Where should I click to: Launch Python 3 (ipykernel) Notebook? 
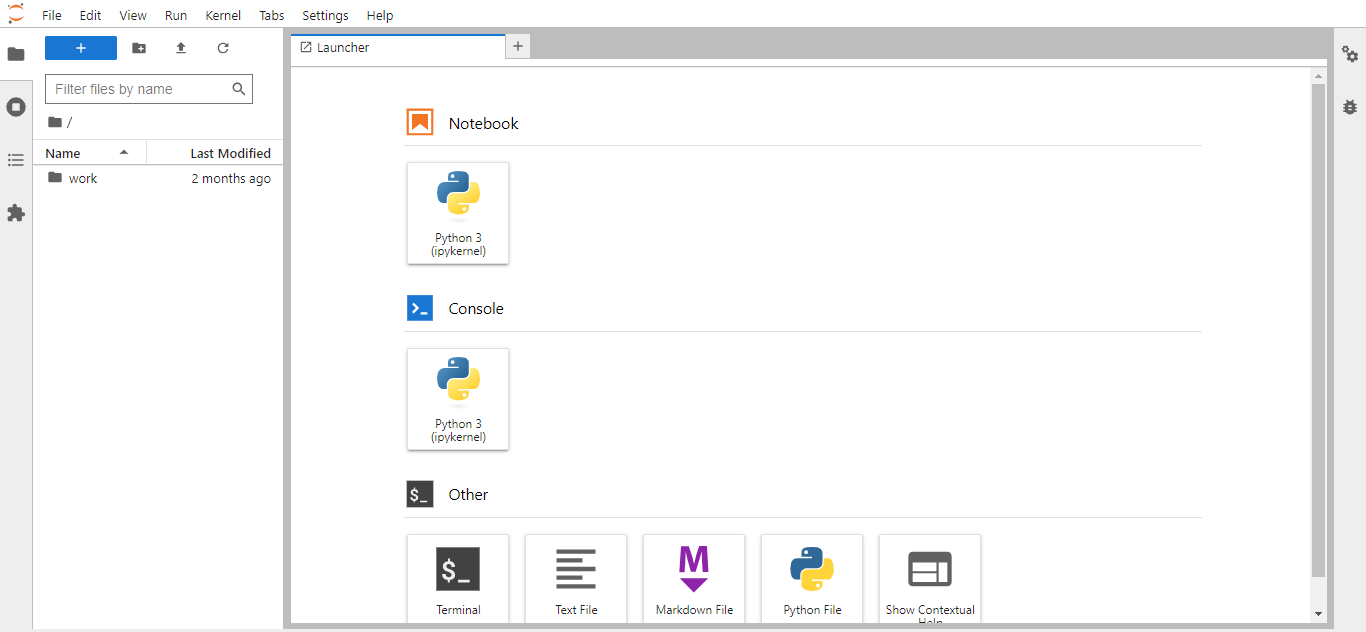click(458, 213)
